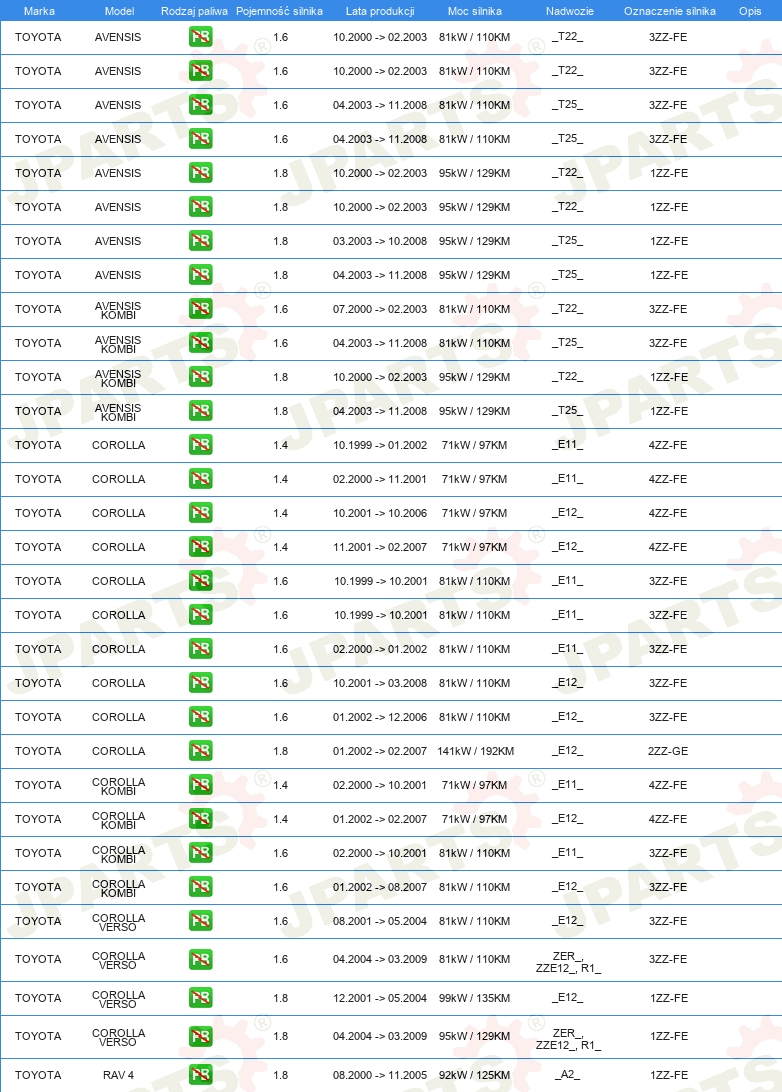Select the 92kW / 125KM power cell

[x=474, y=1075]
